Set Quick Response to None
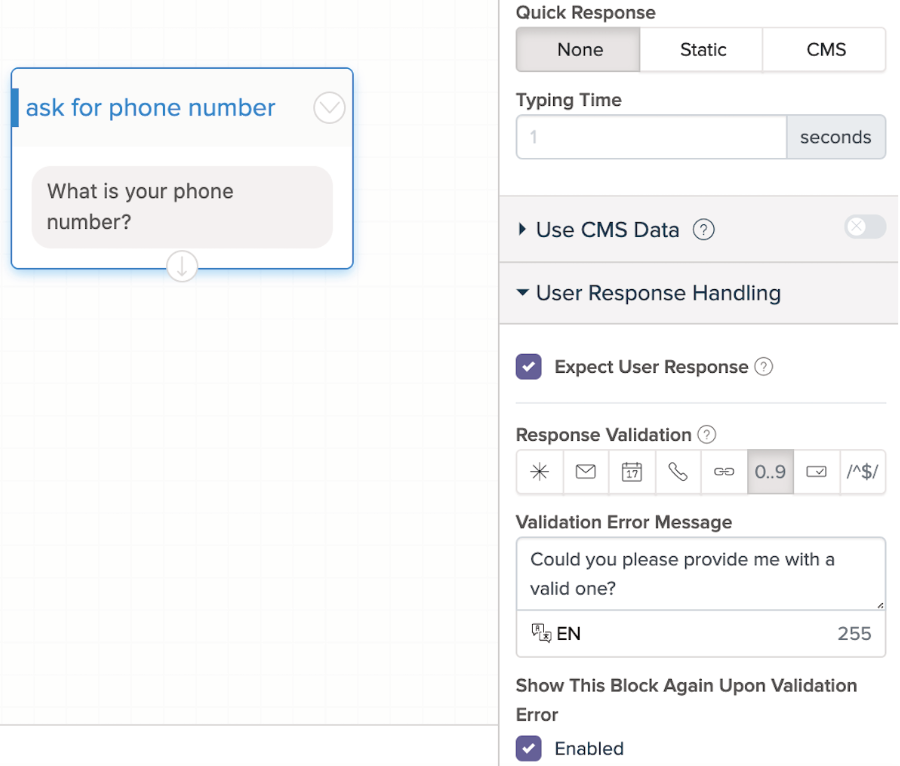Screen dimensions: 900x766 (579, 50)
